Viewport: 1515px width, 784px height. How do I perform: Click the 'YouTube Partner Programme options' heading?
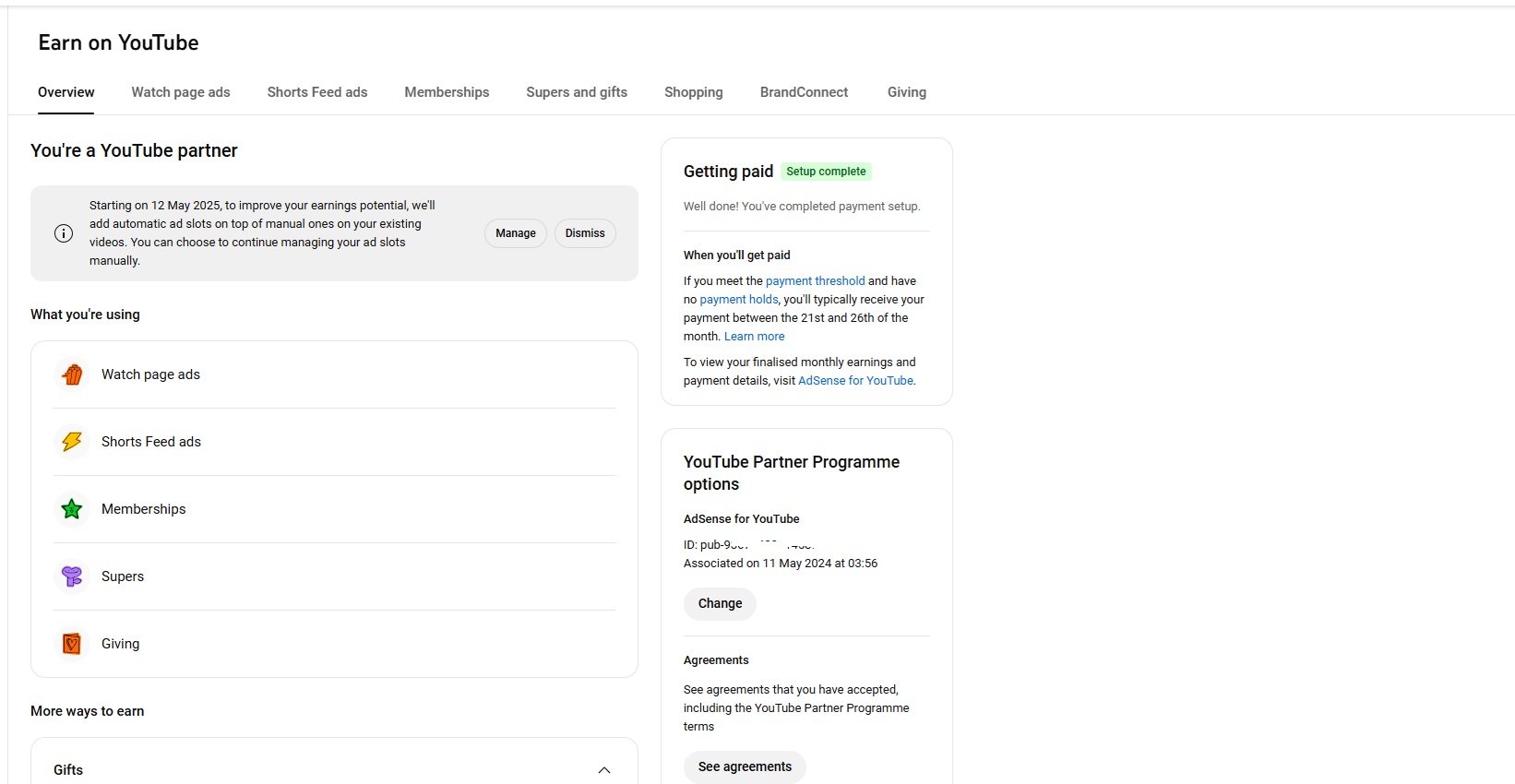pyautogui.click(x=792, y=473)
